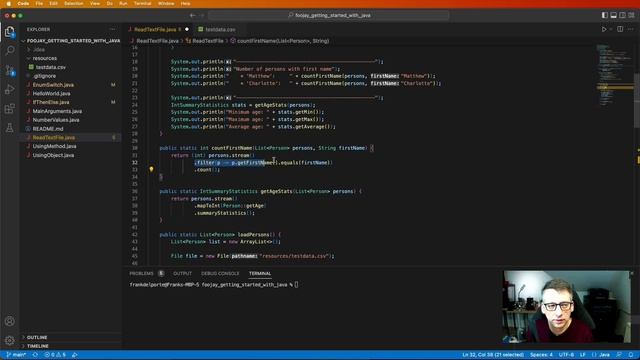Open the File menu
This screenshot has width=640, height=360.
[x=39, y=3]
